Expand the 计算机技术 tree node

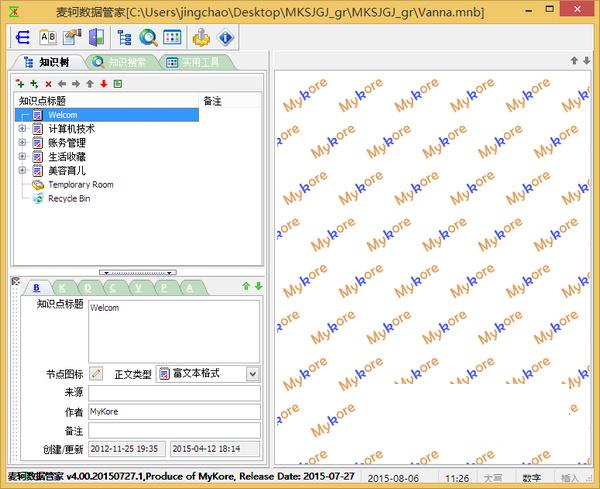coord(22,129)
